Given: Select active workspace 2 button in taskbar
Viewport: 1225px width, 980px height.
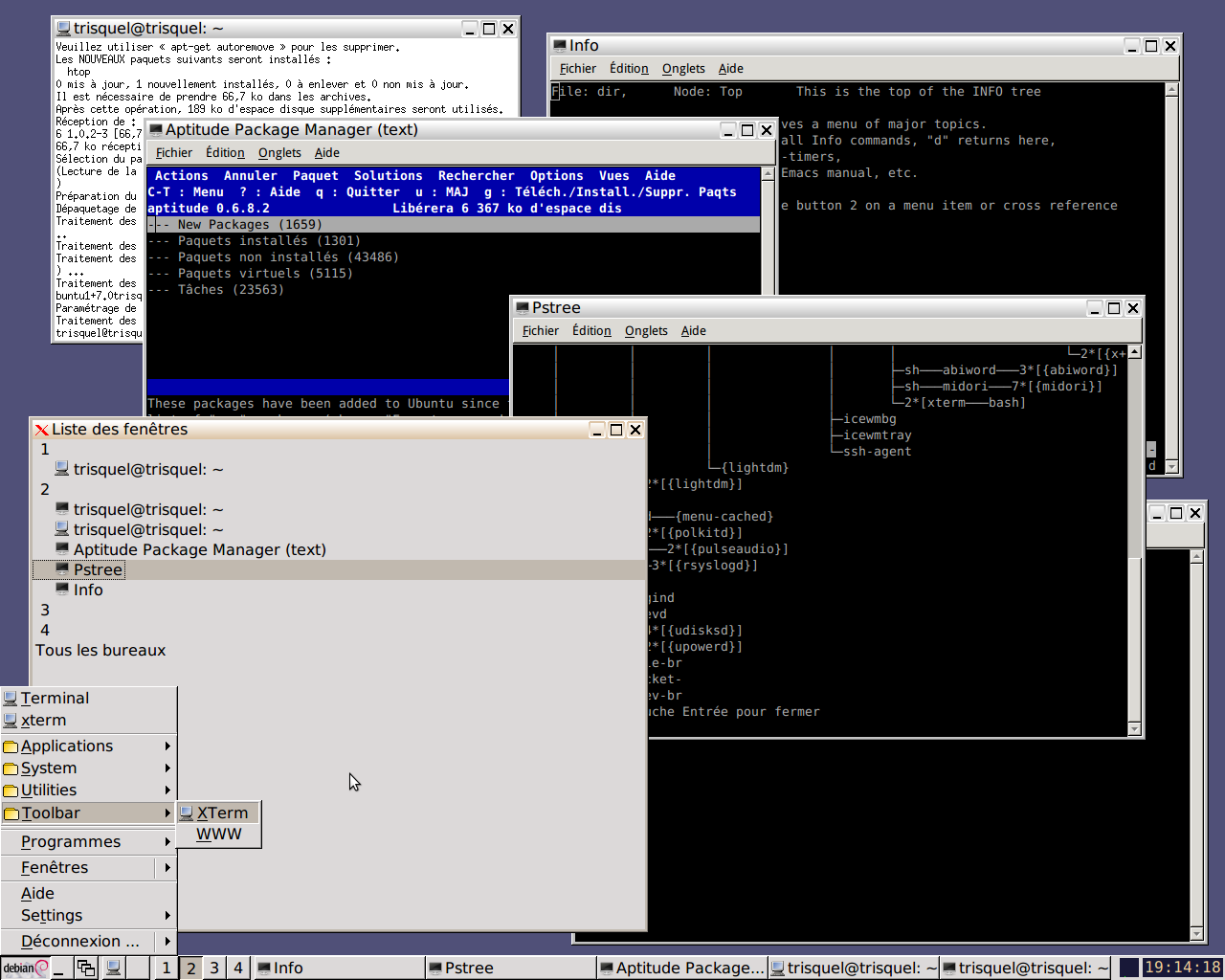Looking at the screenshot, I should point(190,968).
